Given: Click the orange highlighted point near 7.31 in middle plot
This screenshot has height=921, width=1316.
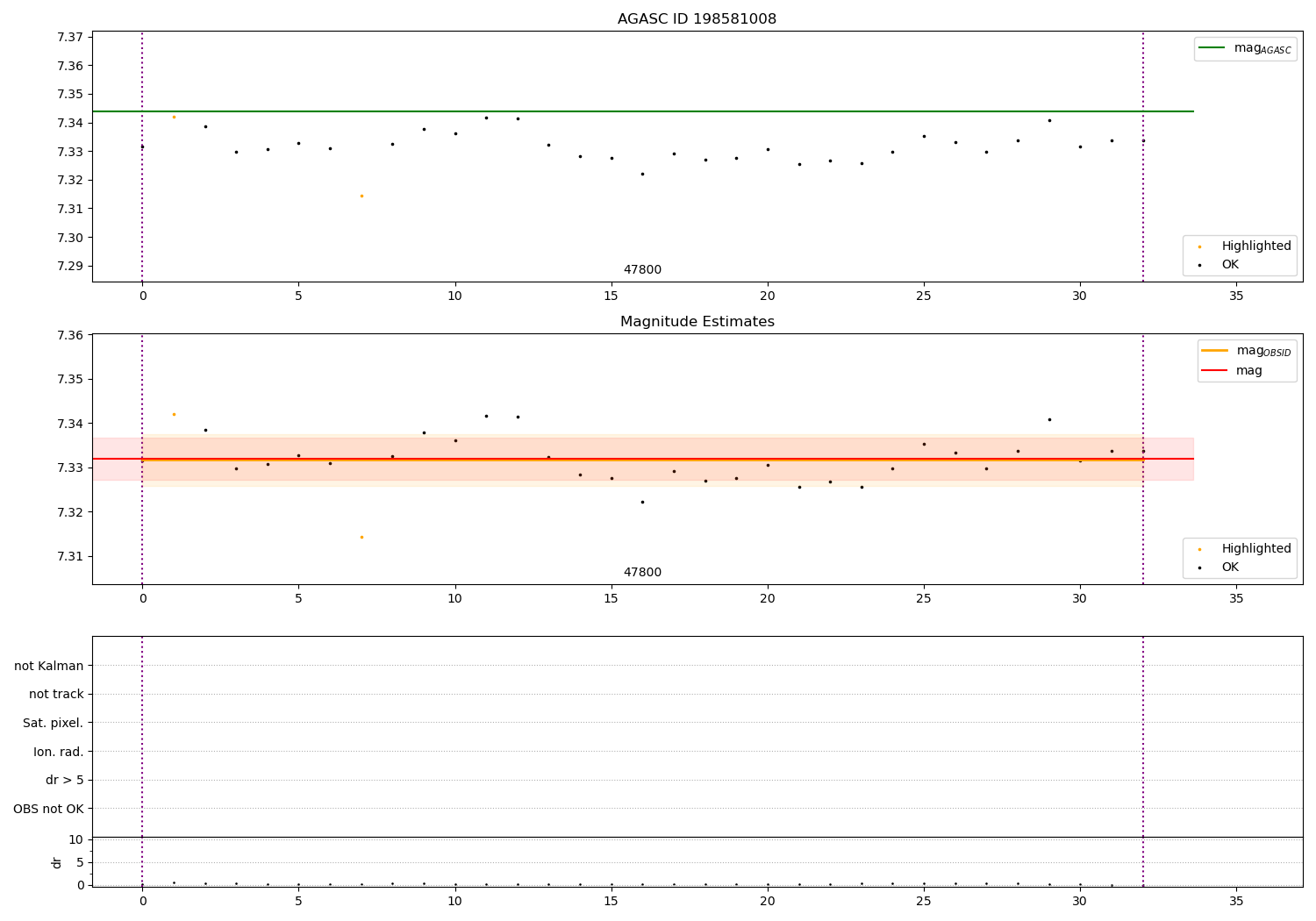Looking at the screenshot, I should [361, 537].
